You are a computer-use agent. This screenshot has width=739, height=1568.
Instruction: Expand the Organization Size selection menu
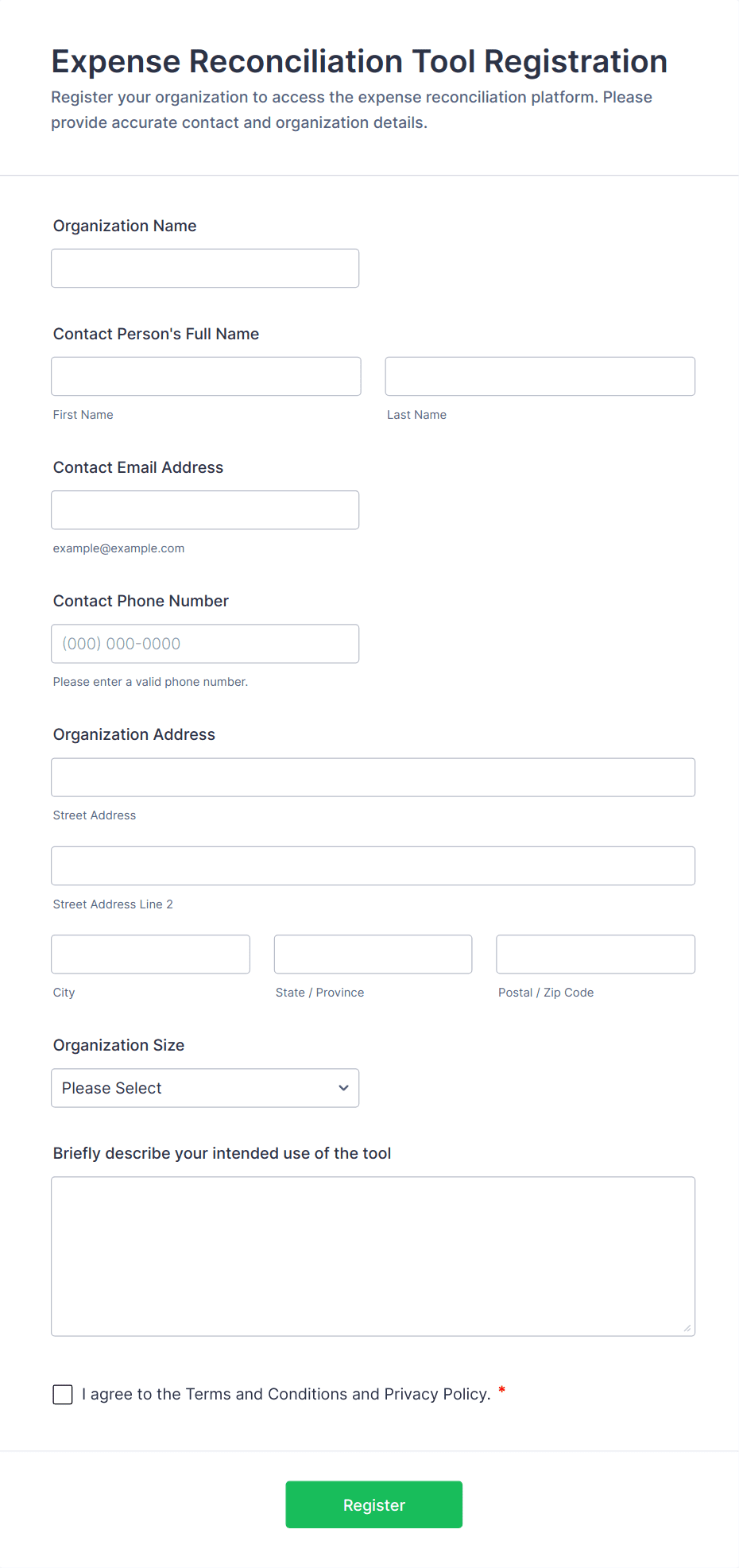pyautogui.click(x=204, y=1087)
